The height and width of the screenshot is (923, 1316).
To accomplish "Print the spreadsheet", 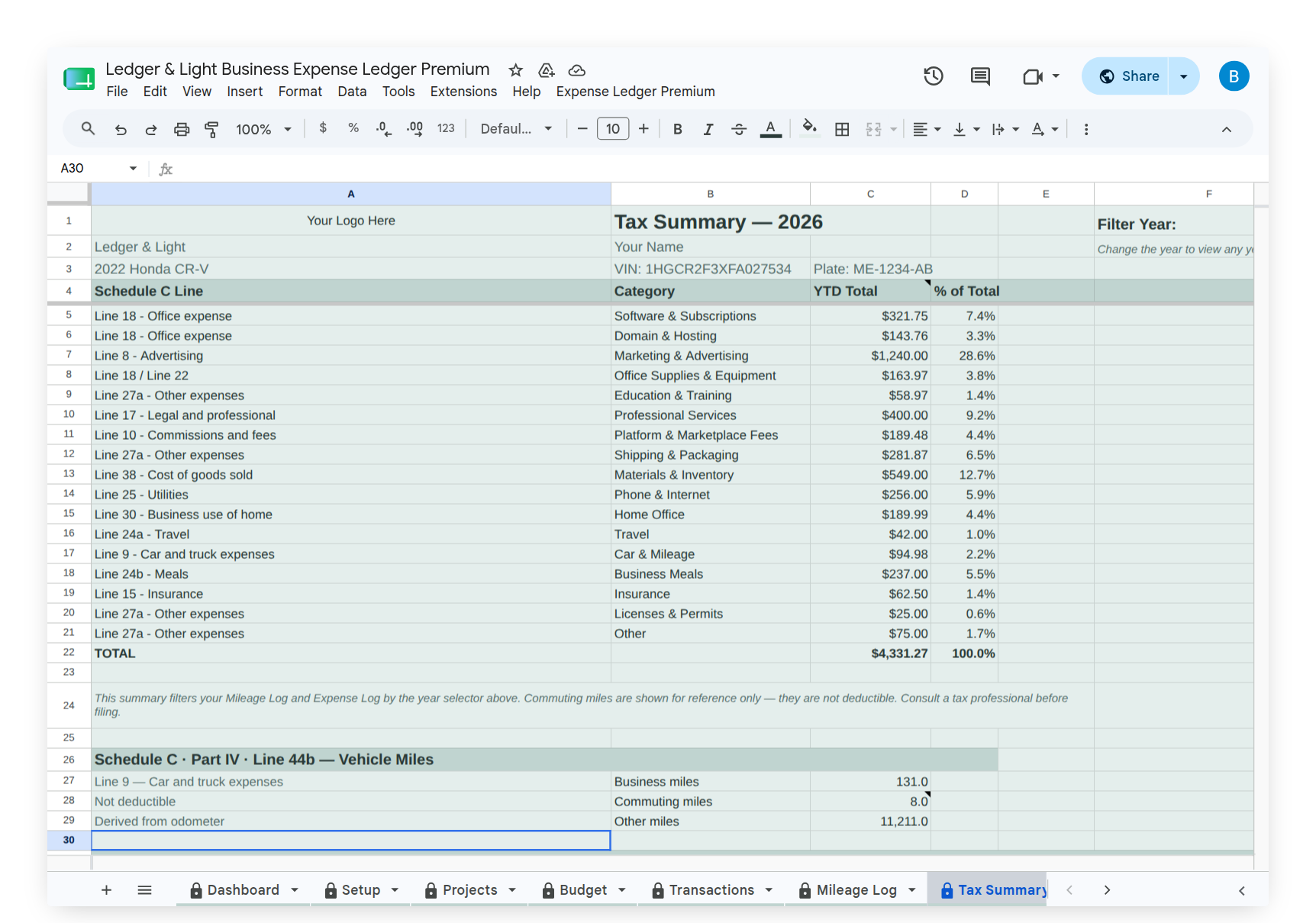I will (182, 129).
